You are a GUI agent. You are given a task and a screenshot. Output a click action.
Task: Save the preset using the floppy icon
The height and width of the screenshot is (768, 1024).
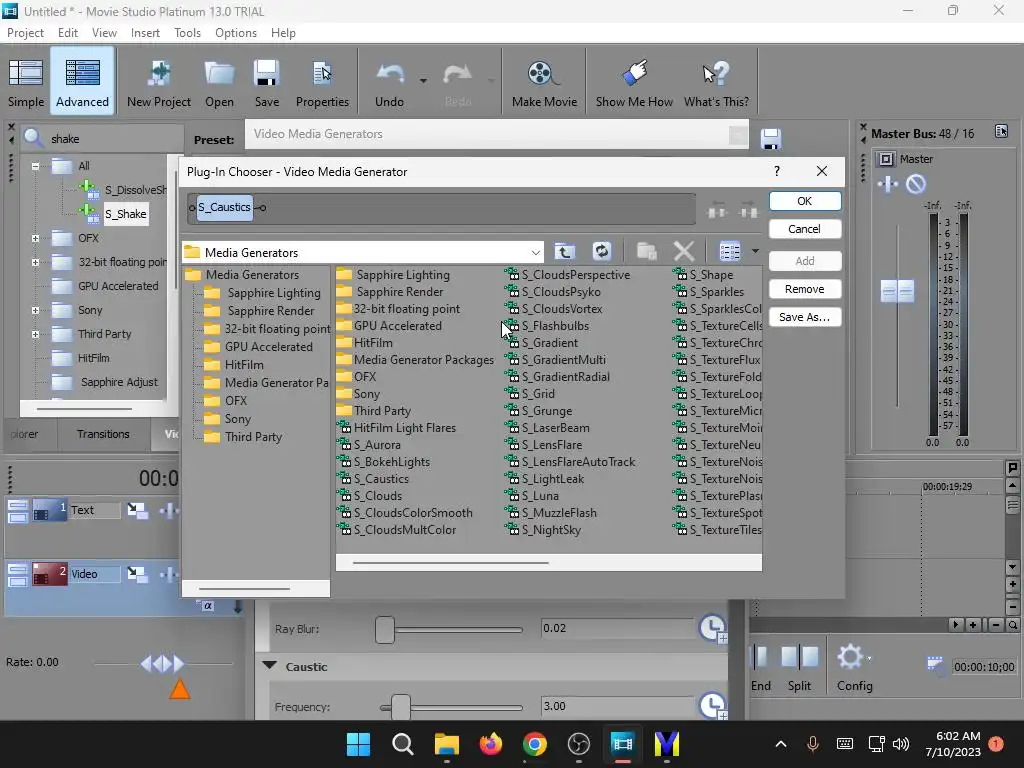point(771,139)
